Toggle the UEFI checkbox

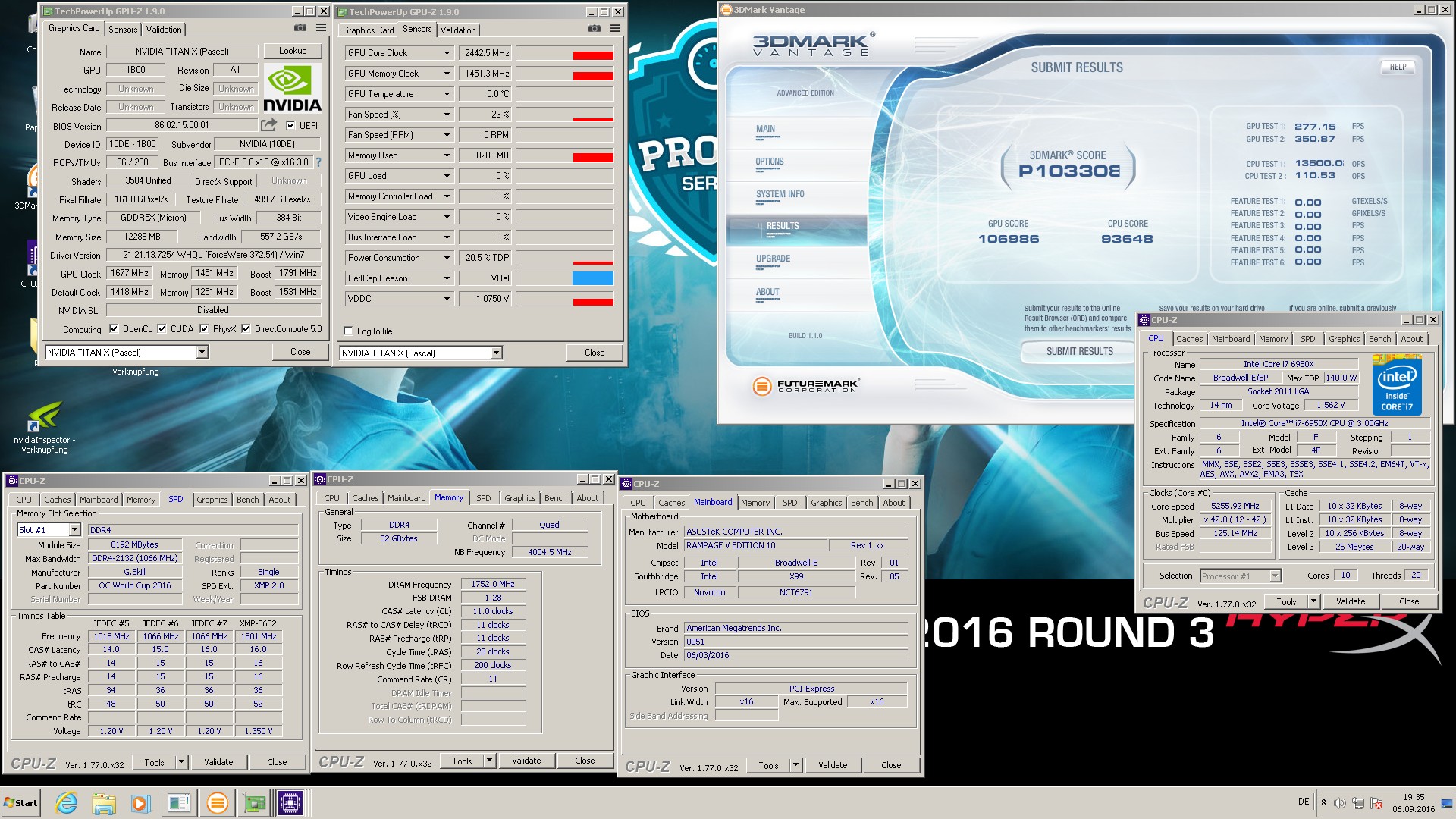click(x=290, y=125)
